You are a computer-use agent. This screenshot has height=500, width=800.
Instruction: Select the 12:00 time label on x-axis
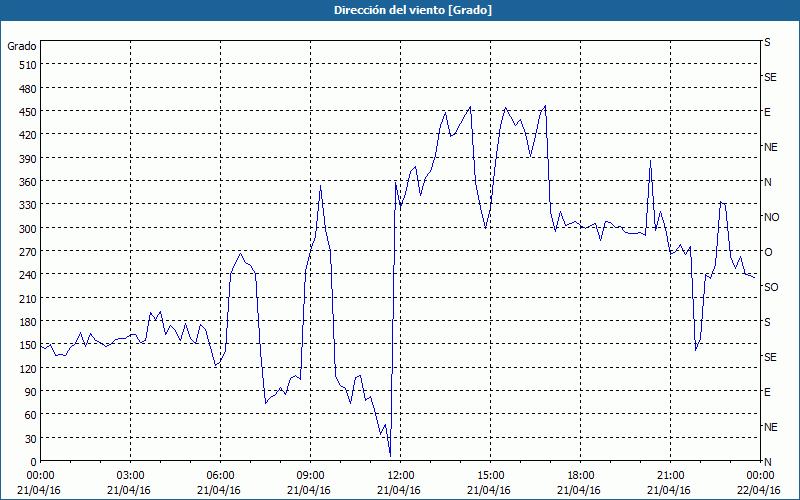(x=401, y=476)
